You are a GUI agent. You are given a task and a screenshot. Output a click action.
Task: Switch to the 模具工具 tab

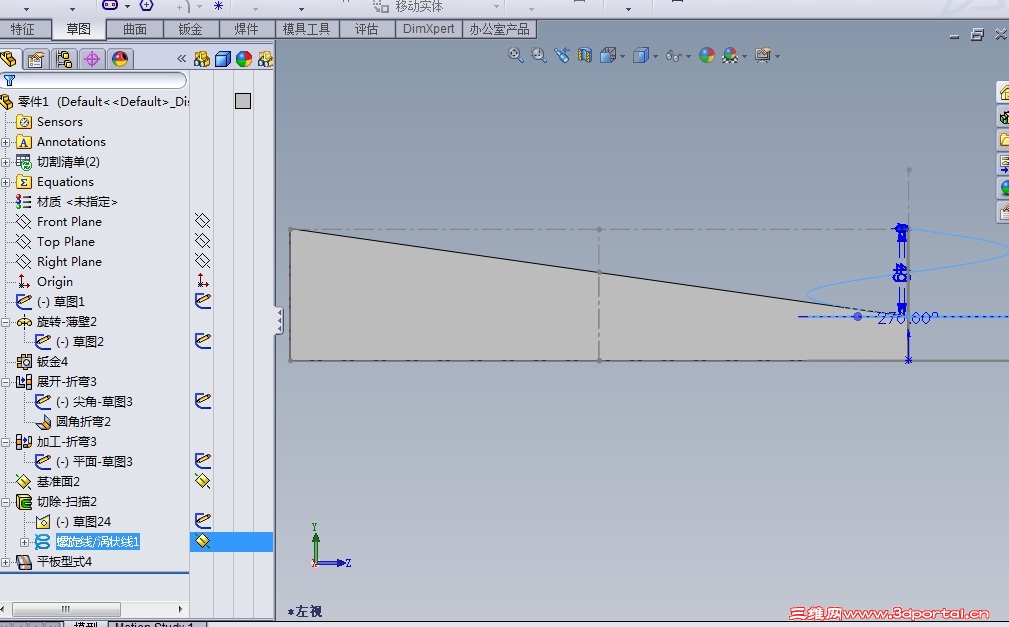pos(306,30)
